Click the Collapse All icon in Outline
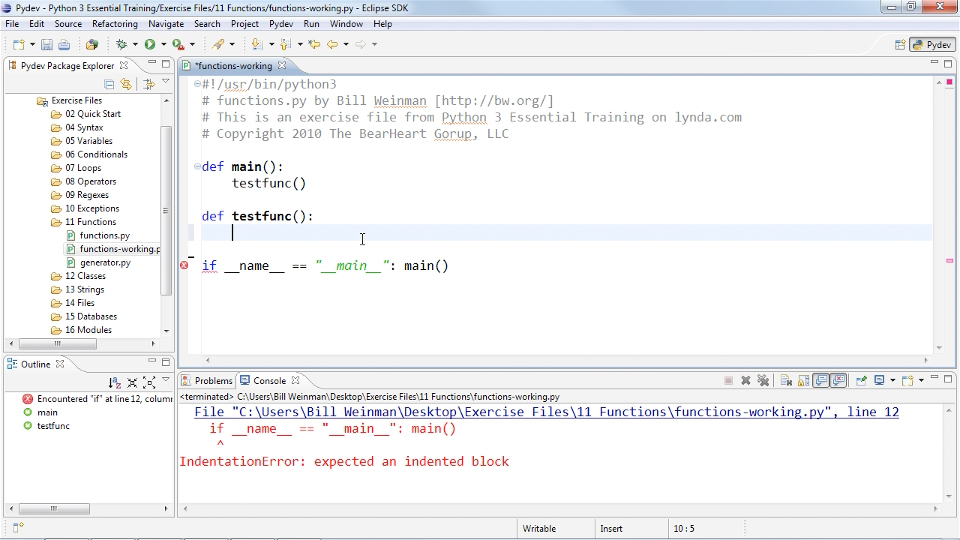960x540 pixels. click(x=132, y=383)
